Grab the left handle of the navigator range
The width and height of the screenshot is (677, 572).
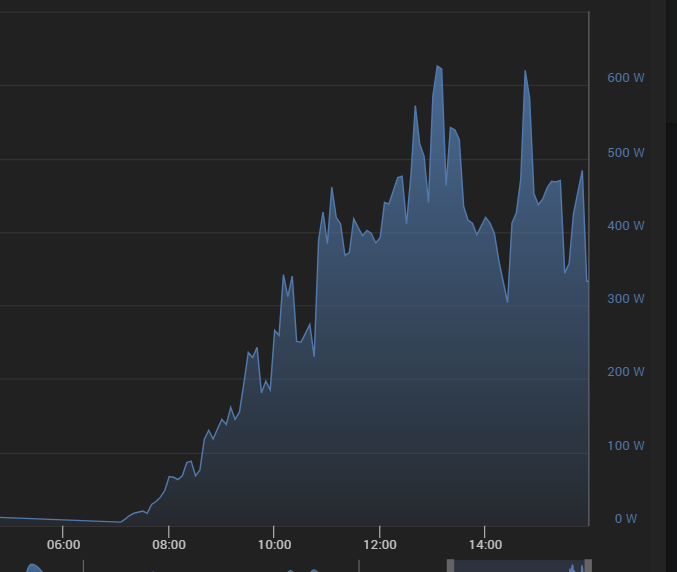[x=450, y=566]
